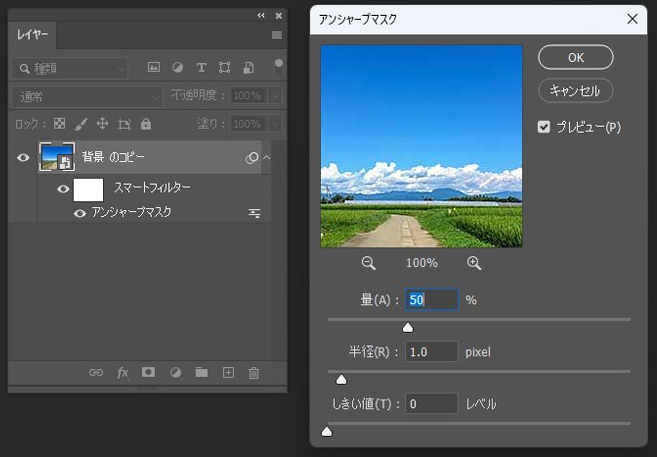Click the add layer mask icon

(x=148, y=373)
